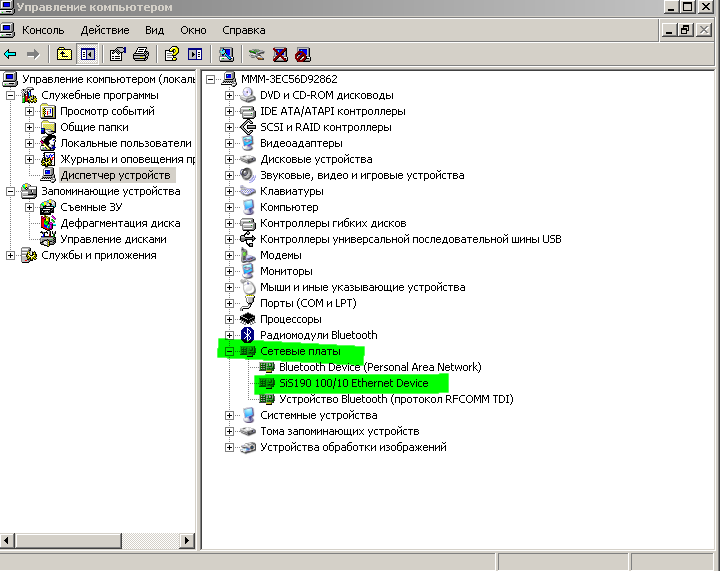The image size is (720, 571).
Task: Click the Print toolbar icon
Action: point(141,54)
